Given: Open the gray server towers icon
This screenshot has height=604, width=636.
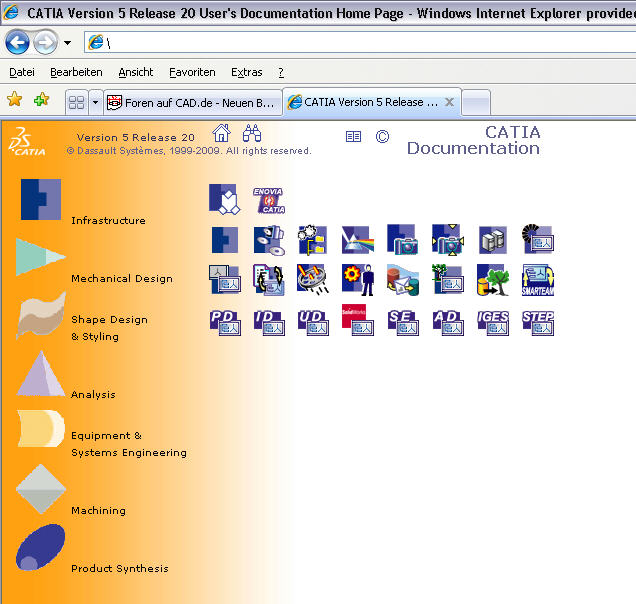Looking at the screenshot, I should coord(493,240).
